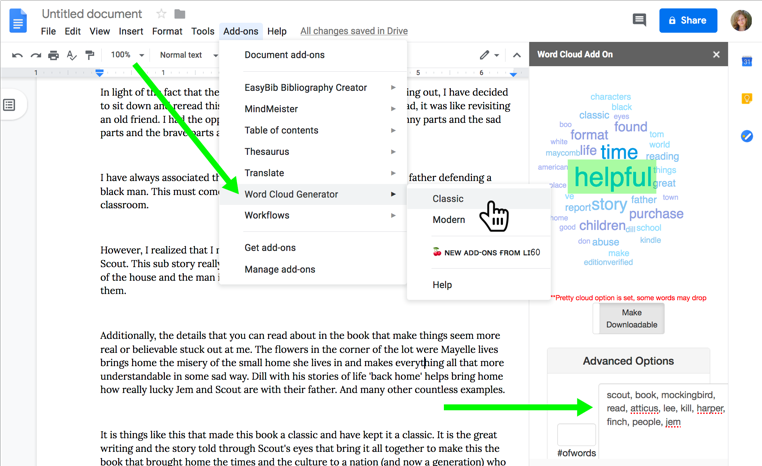Collapse the menus with up chevron
This screenshot has height=466, width=762.
[517, 55]
